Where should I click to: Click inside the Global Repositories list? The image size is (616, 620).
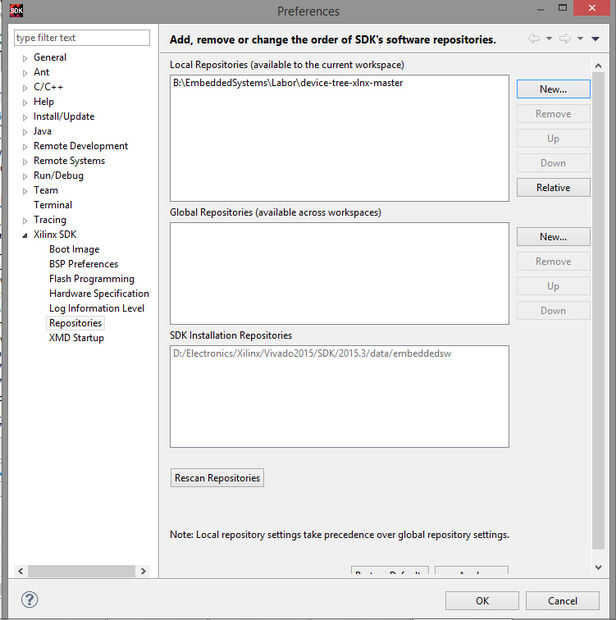[x=339, y=273]
